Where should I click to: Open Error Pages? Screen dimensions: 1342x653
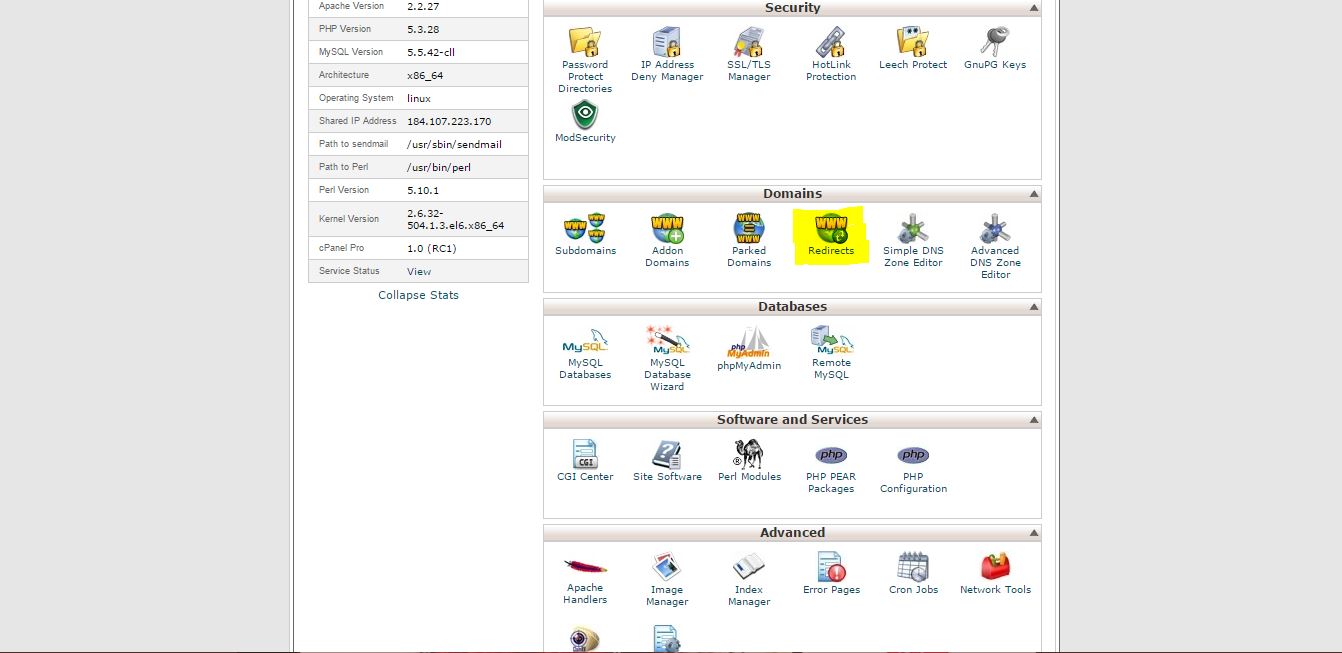tap(831, 573)
